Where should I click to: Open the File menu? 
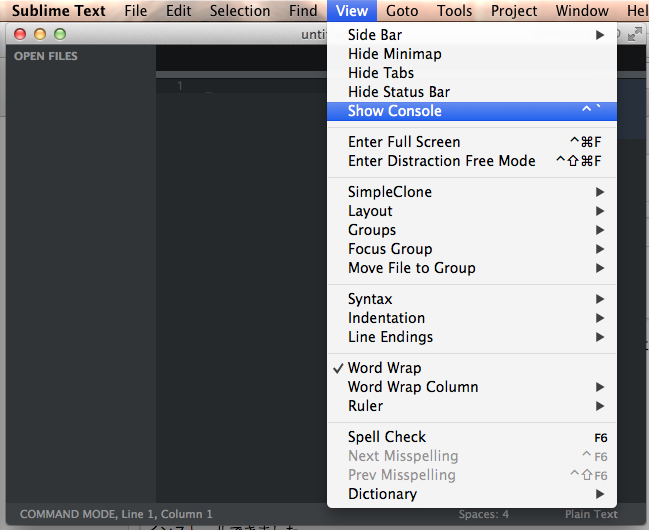click(135, 11)
